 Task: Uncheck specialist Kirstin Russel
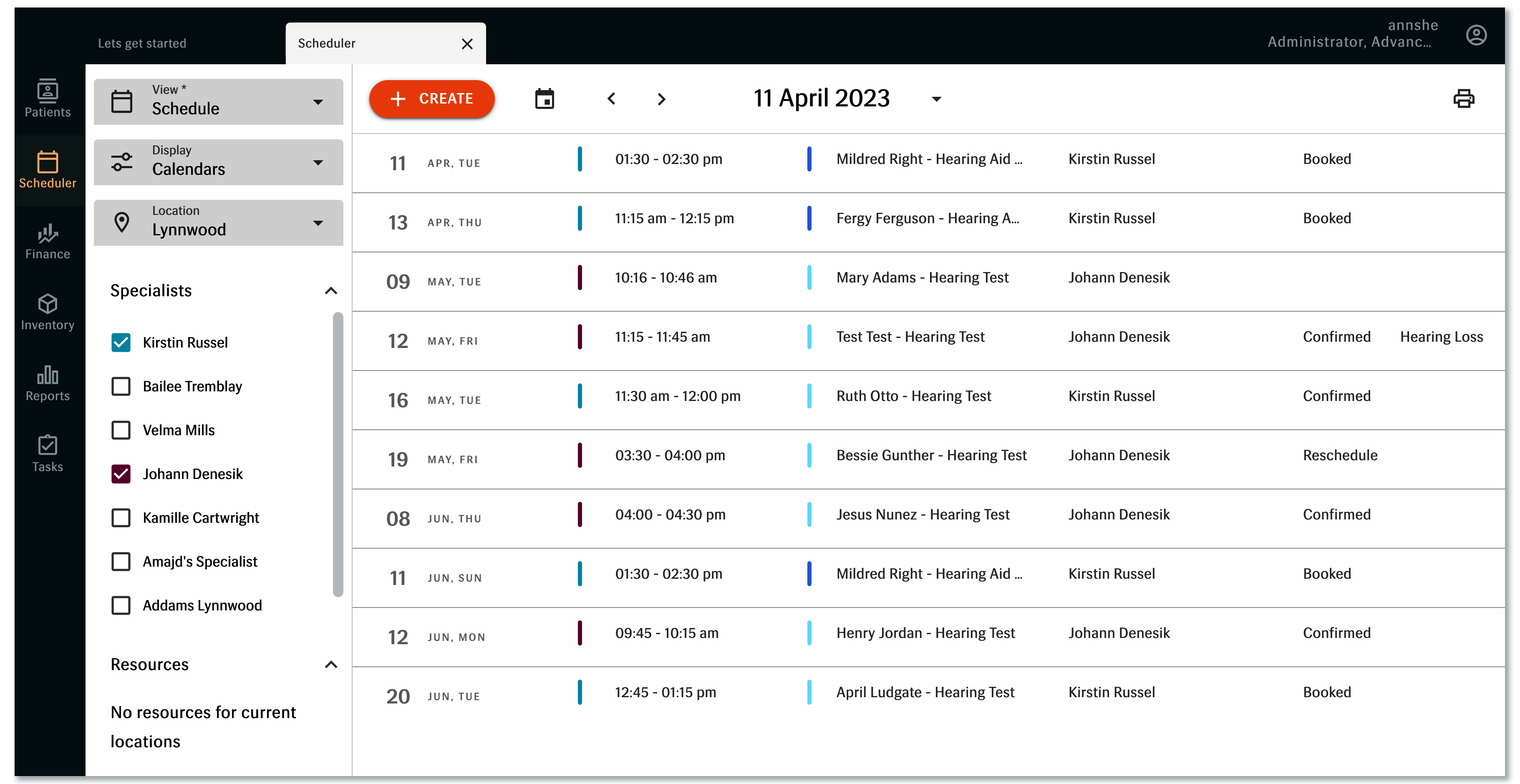(x=121, y=342)
